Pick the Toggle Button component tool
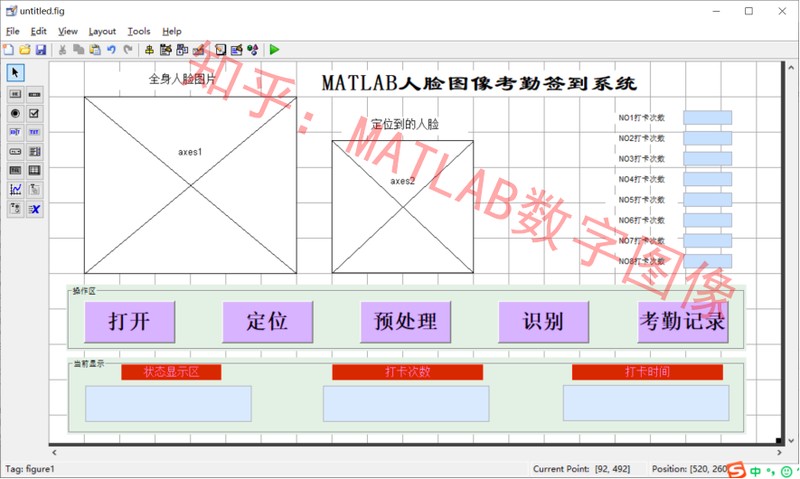The width and height of the screenshot is (800, 479). (15, 170)
